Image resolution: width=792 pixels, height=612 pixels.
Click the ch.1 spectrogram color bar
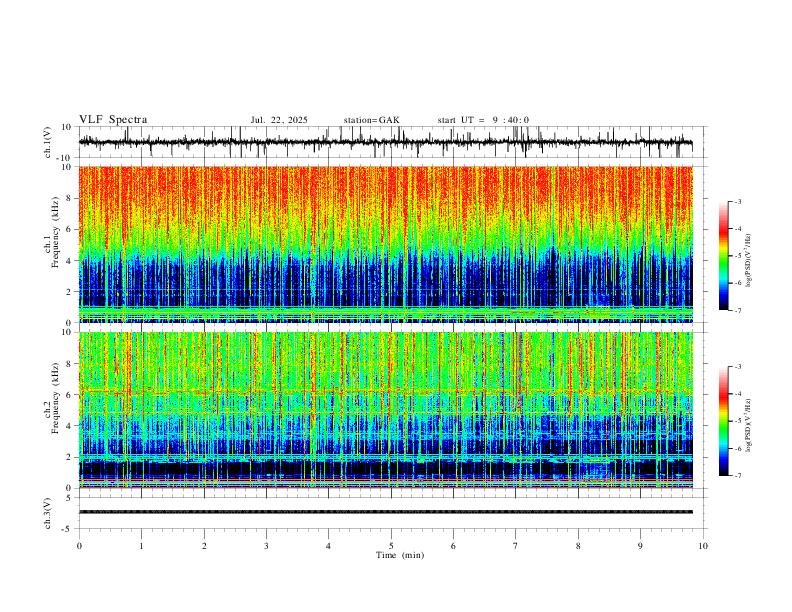(x=723, y=256)
